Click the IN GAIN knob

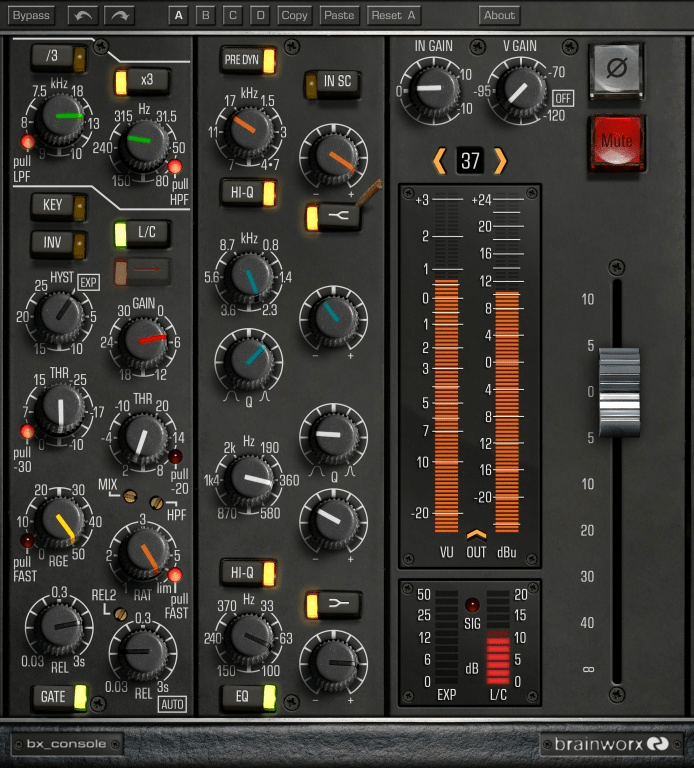433,89
